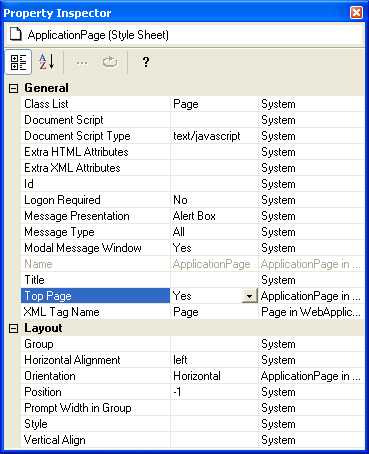The width and height of the screenshot is (369, 454).
Task: Click the XML Tag Name Page value
Action: (214, 312)
